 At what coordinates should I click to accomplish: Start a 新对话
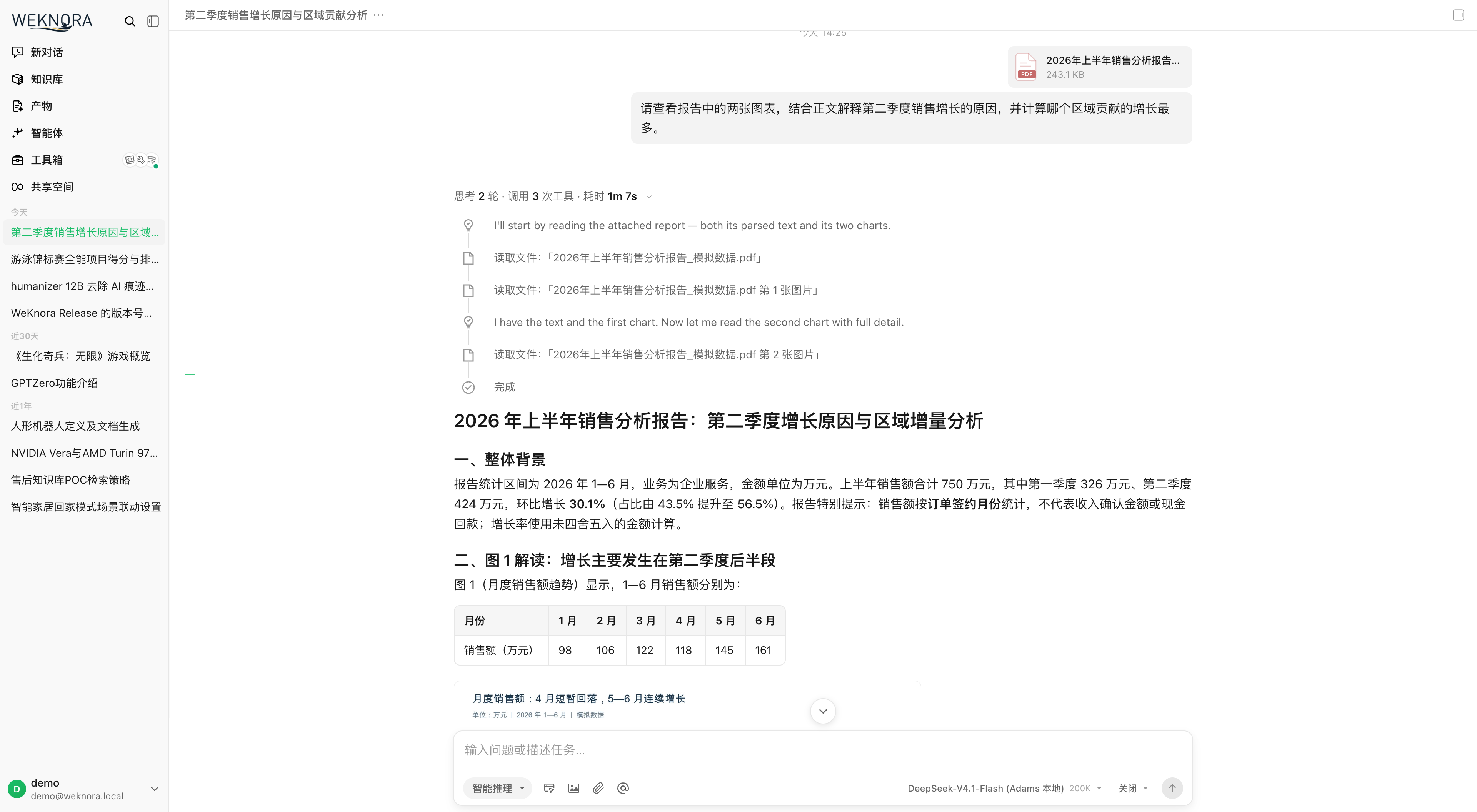tap(84, 52)
